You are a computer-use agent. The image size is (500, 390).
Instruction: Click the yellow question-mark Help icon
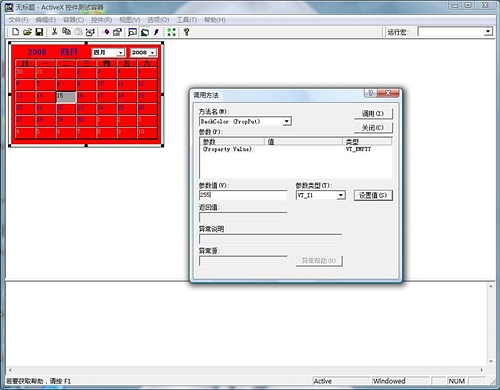point(186,32)
